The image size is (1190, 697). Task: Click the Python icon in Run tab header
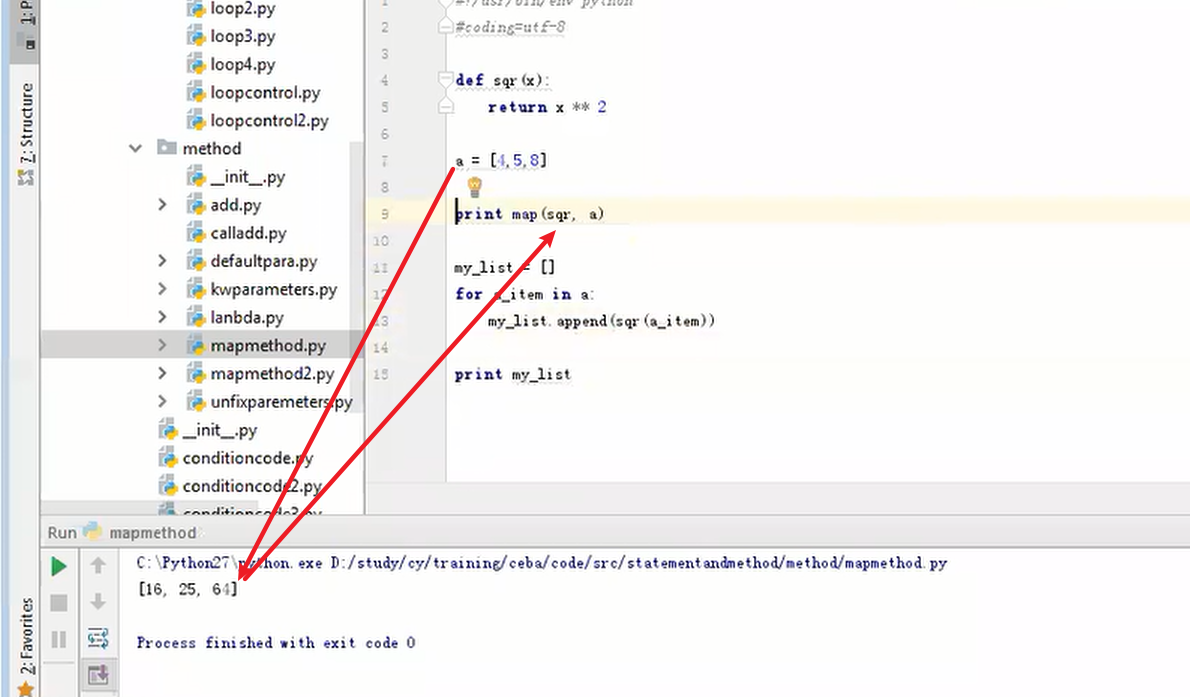93,531
